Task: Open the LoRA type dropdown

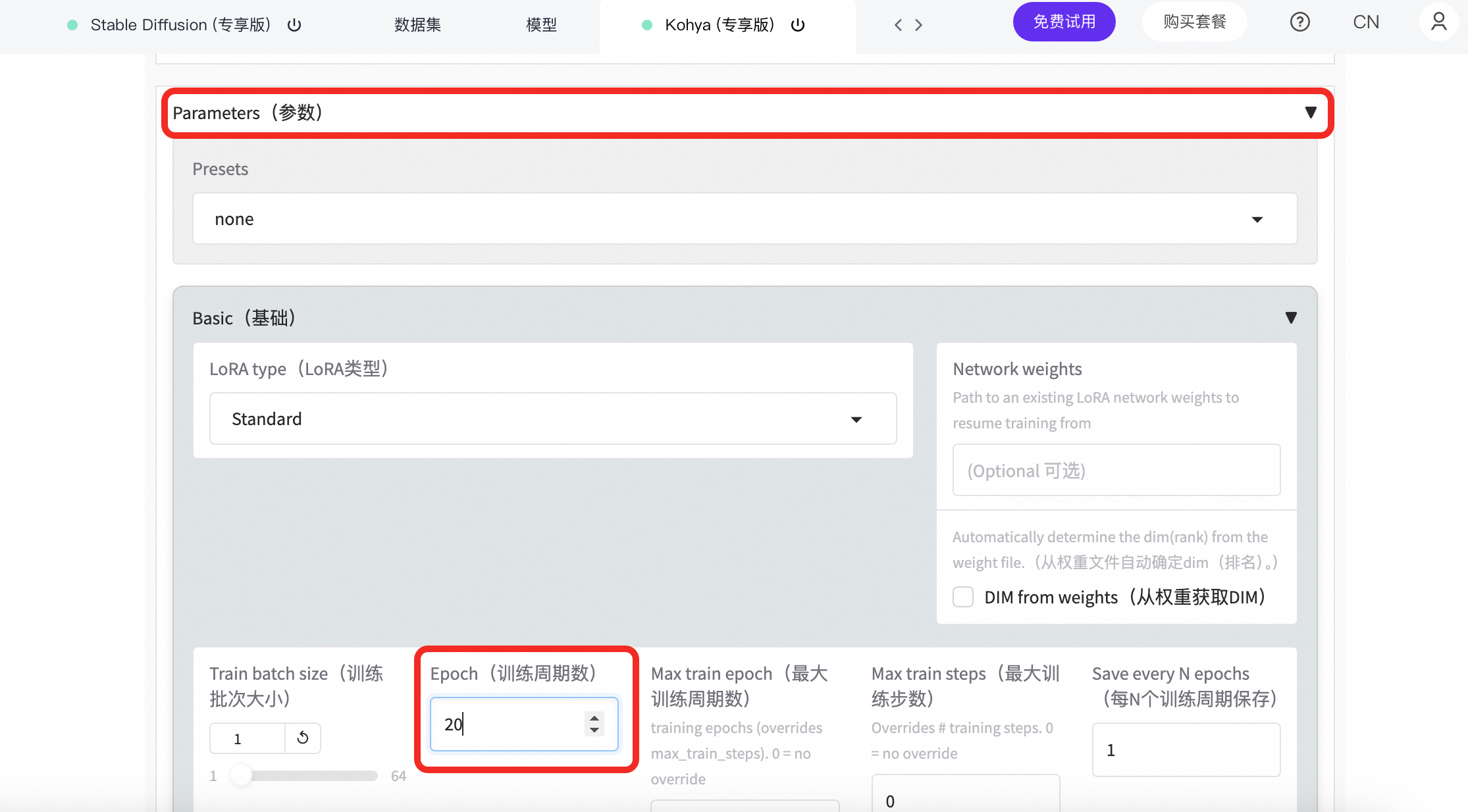Action: click(x=552, y=419)
